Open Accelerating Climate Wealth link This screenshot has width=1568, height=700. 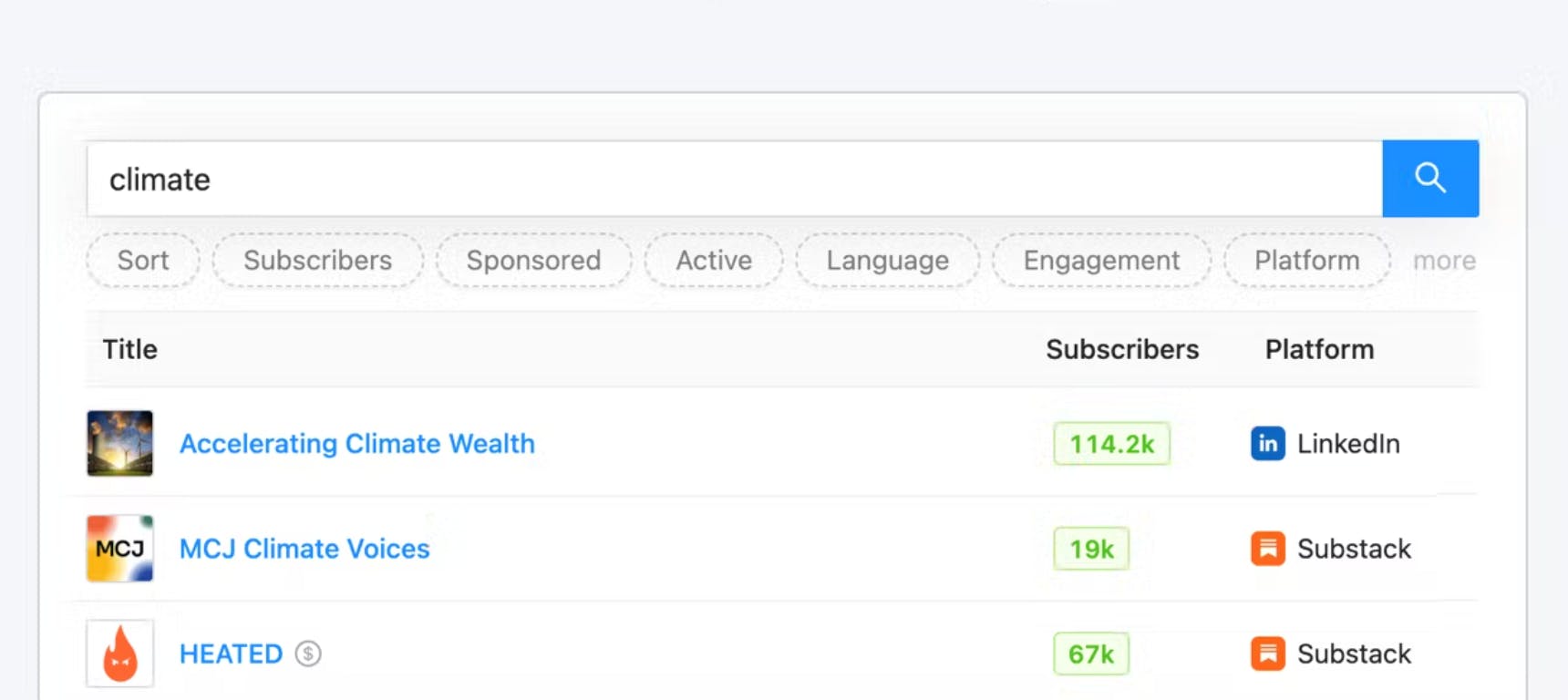[357, 444]
